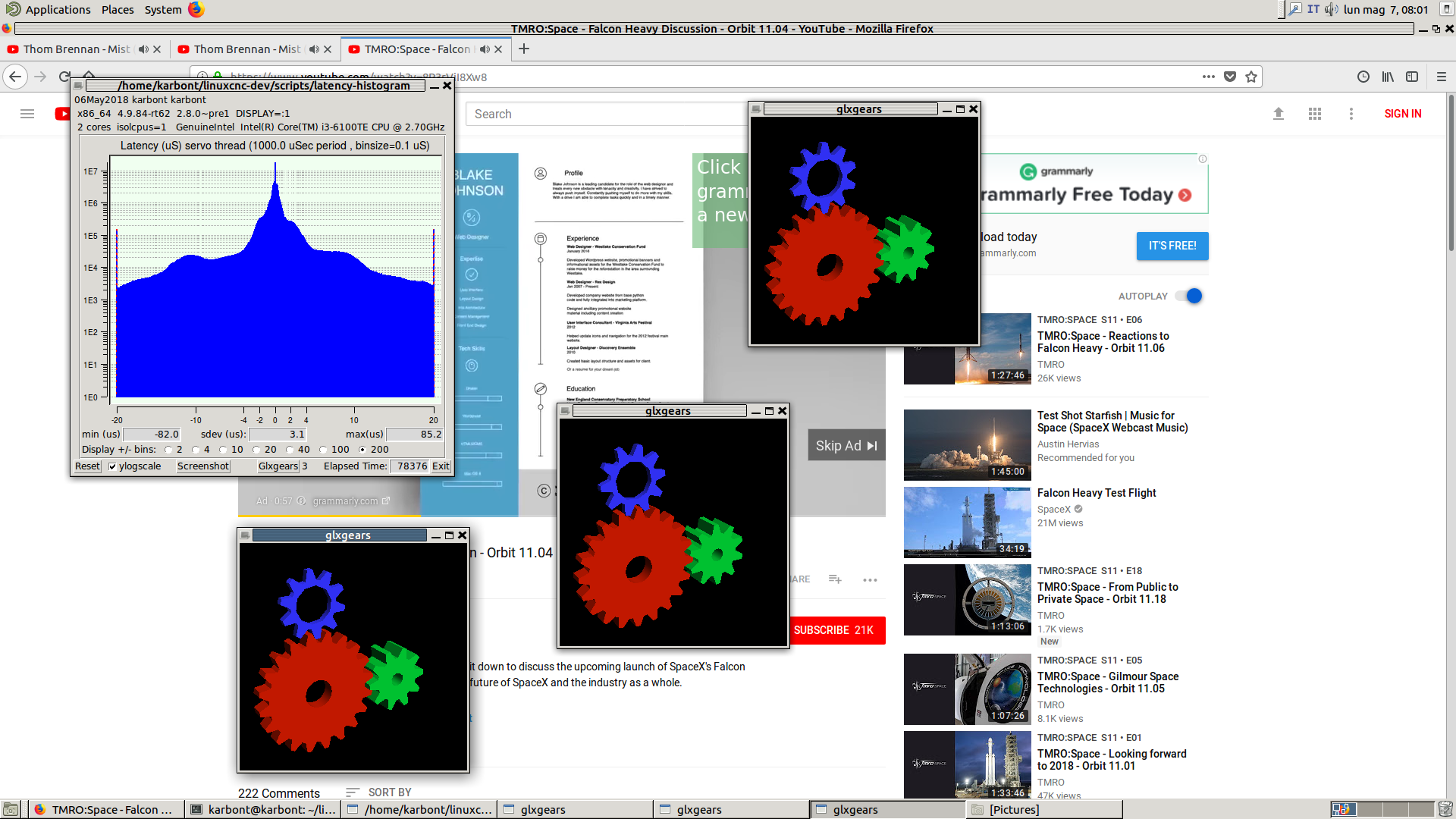
Task: Open Firefox hamburger menu
Action: [1442, 77]
